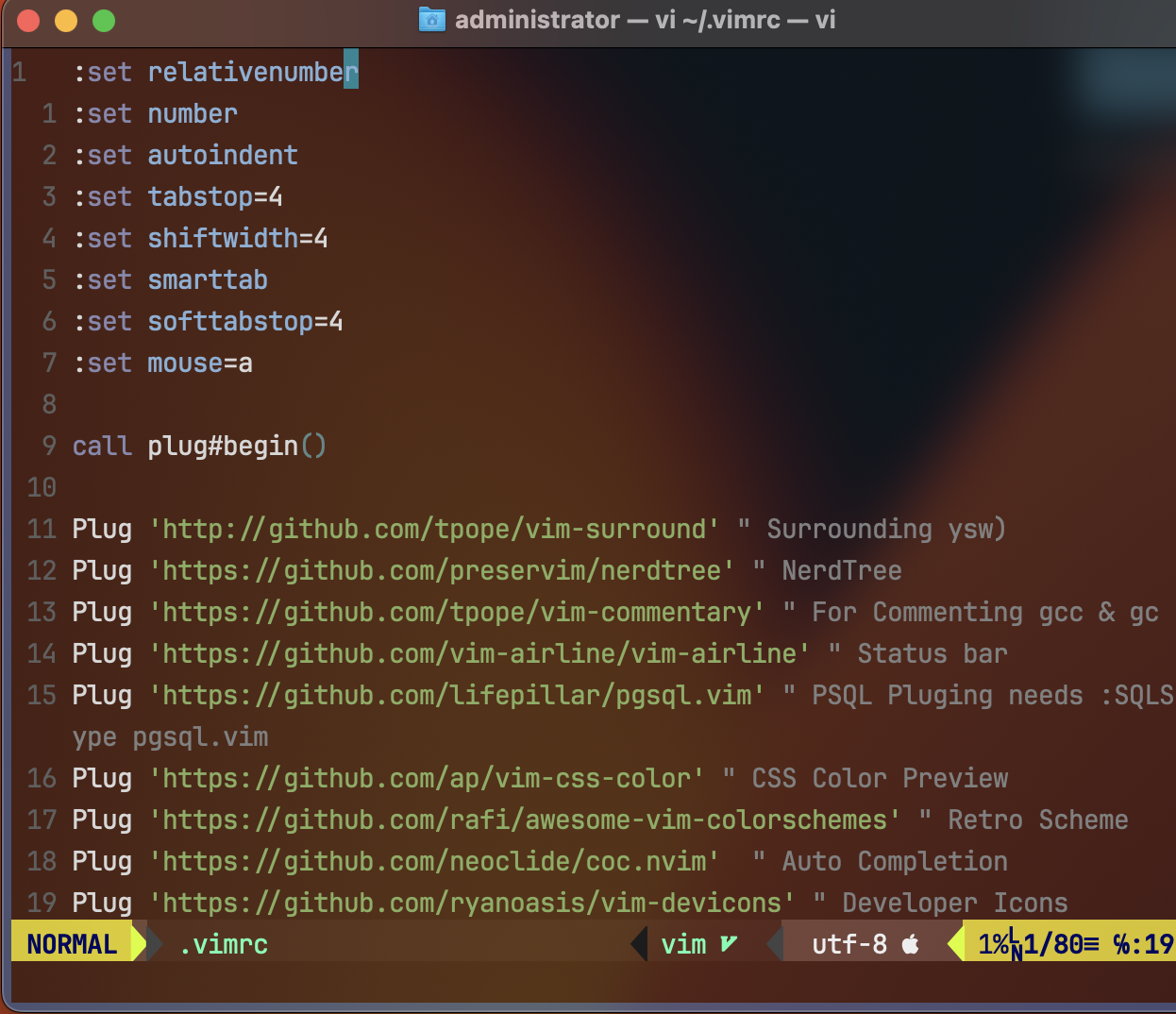Click the yellow minimize traffic light
This screenshot has height=1014, width=1176.
[66, 19]
